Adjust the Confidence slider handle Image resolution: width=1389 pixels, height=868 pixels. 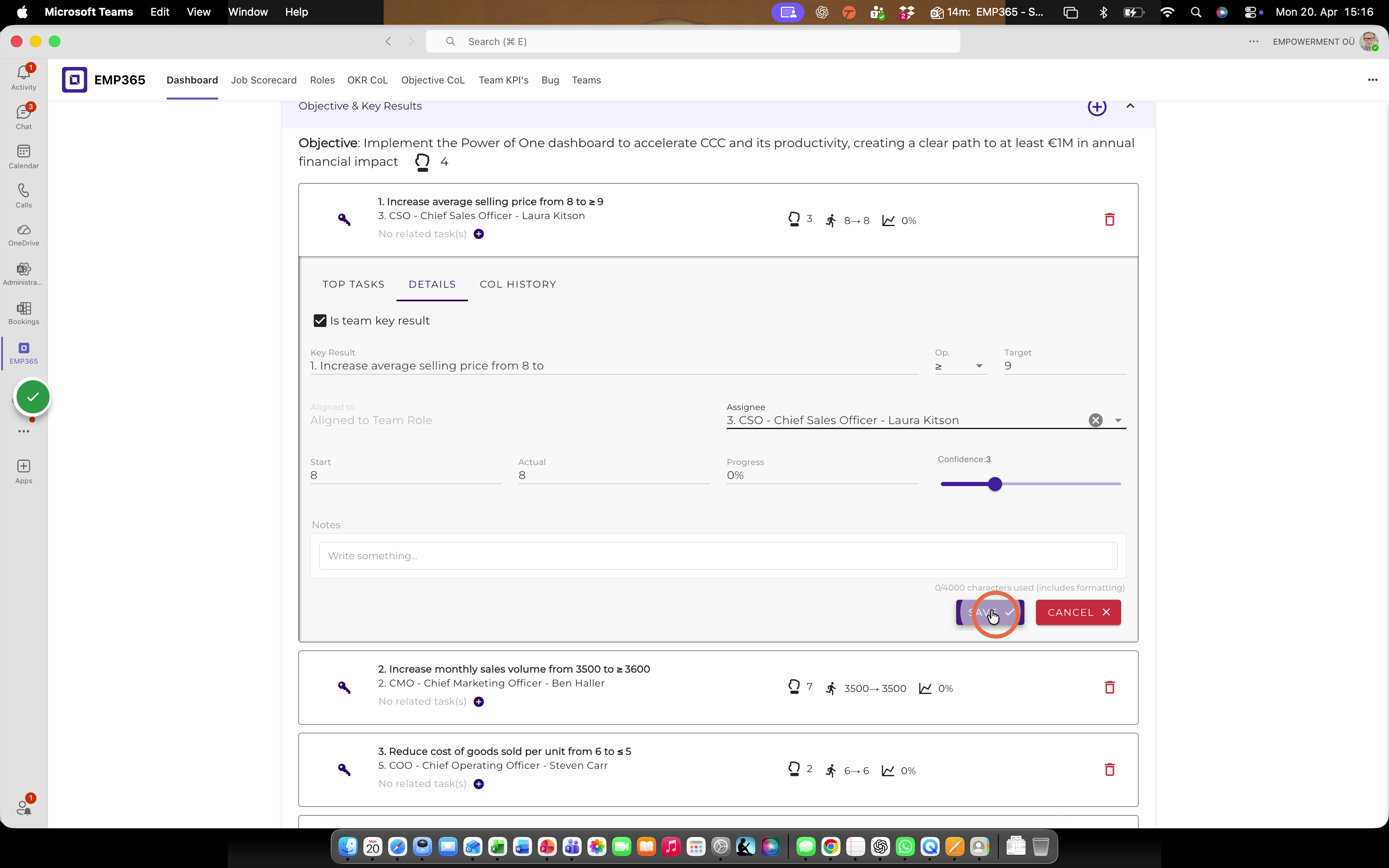[x=995, y=484]
